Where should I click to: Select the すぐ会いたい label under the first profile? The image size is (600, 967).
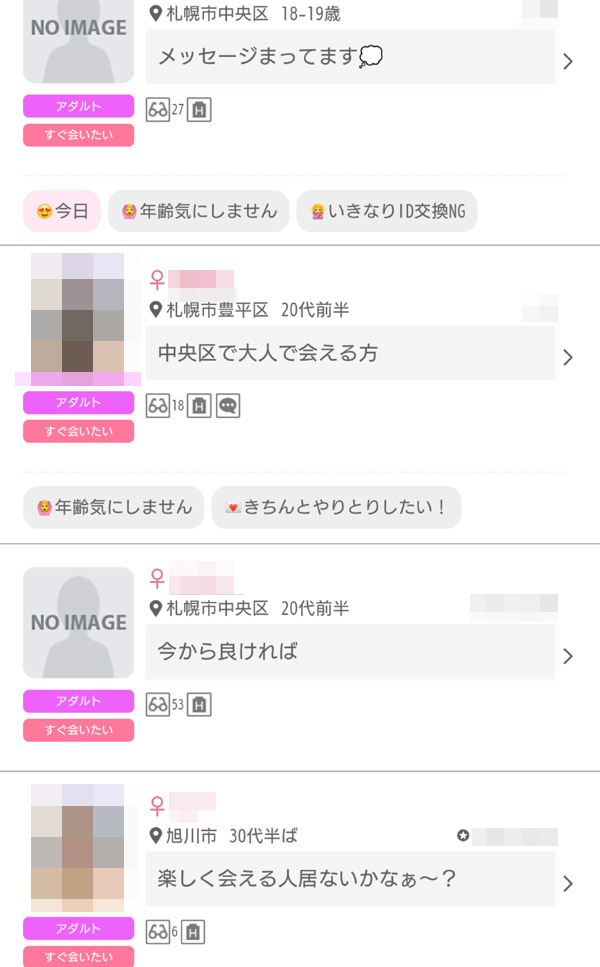point(78,135)
